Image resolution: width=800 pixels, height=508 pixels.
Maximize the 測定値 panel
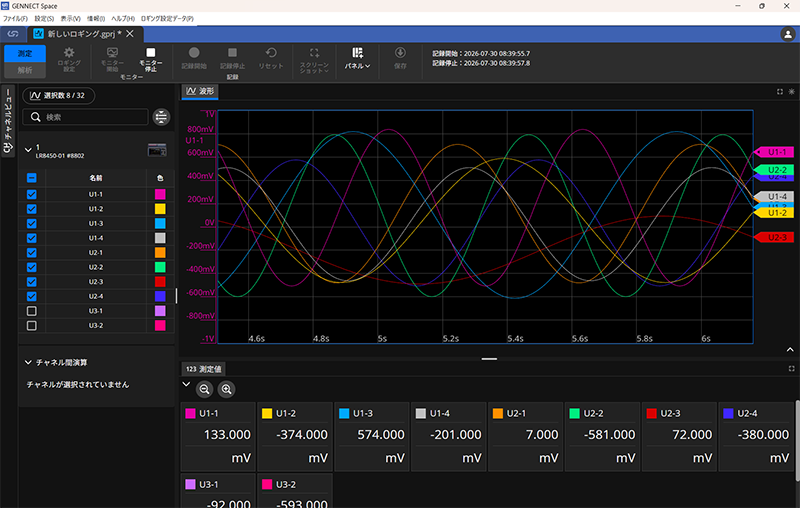tap(791, 368)
